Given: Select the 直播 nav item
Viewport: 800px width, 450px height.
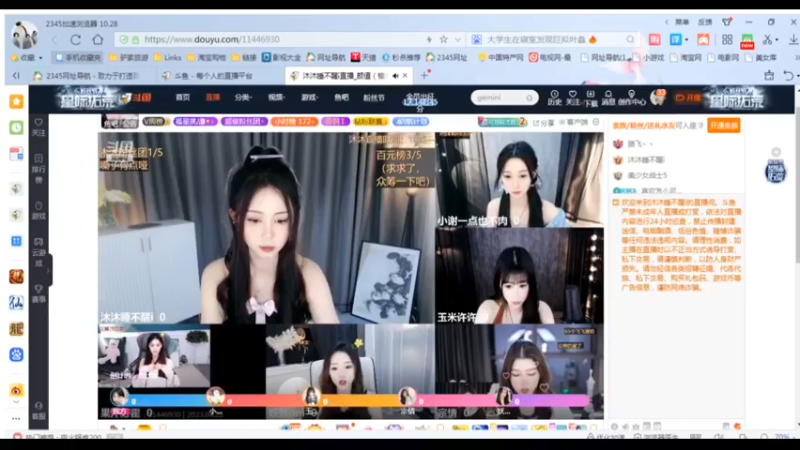Looking at the screenshot, I should (213, 97).
